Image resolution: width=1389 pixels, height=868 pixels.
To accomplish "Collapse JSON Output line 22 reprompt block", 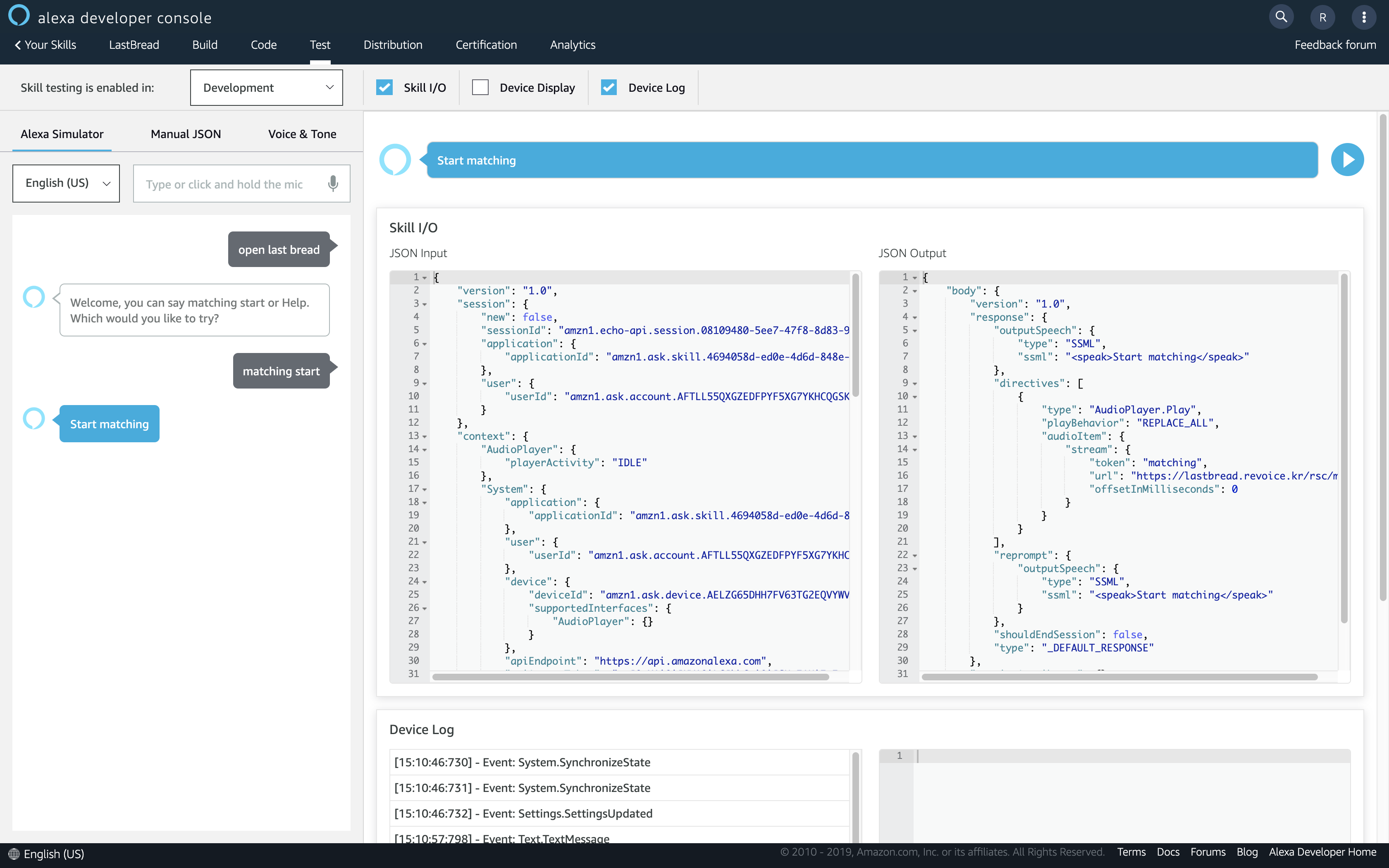I will [x=914, y=556].
